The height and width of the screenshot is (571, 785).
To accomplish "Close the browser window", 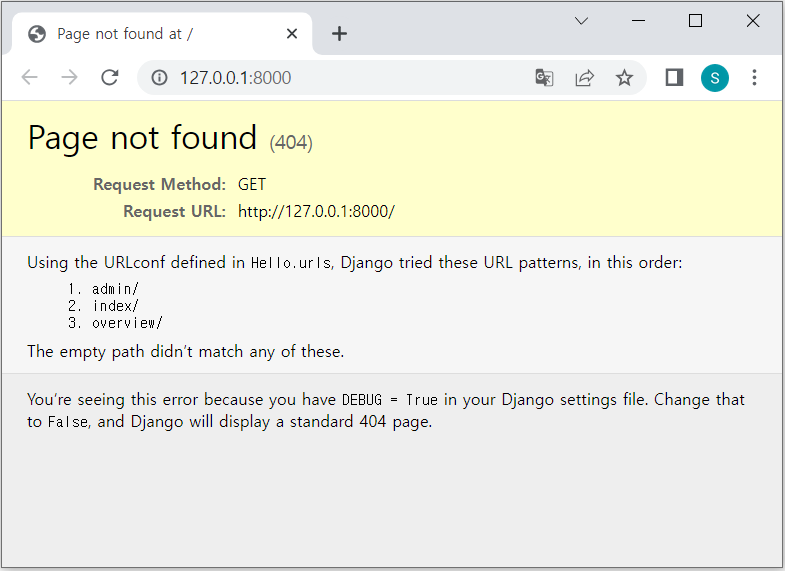I will [753, 21].
